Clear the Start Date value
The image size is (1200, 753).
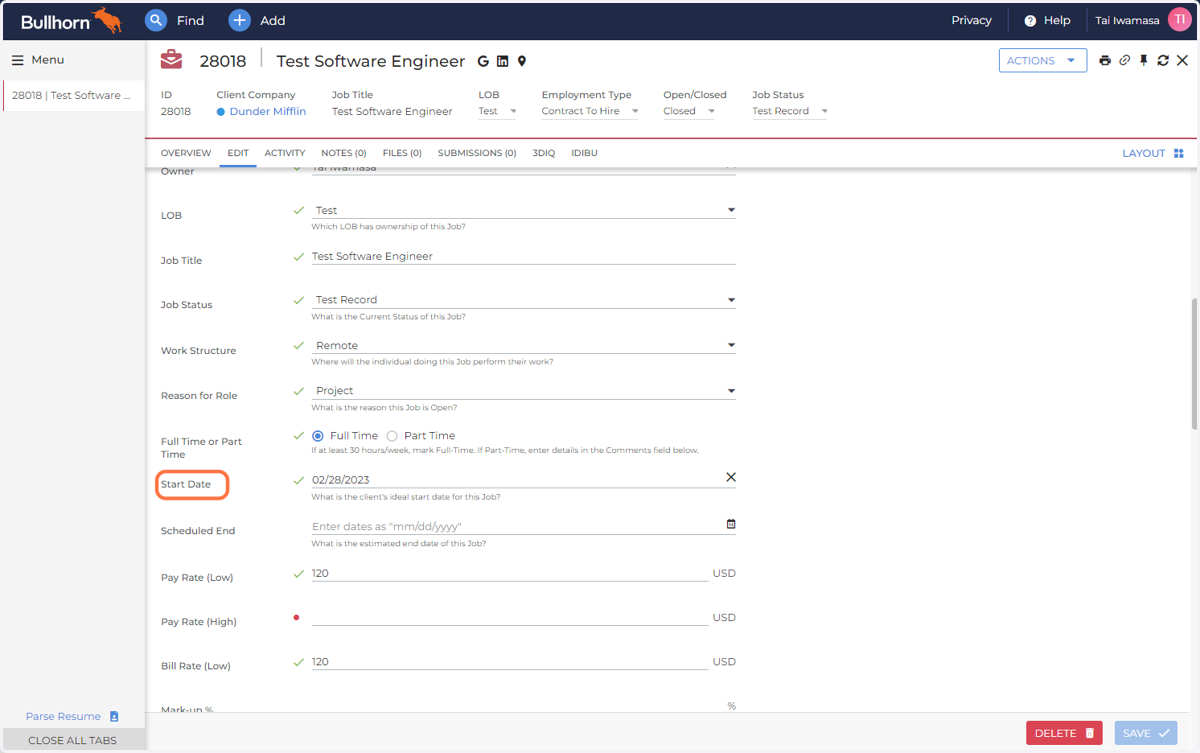pos(730,477)
